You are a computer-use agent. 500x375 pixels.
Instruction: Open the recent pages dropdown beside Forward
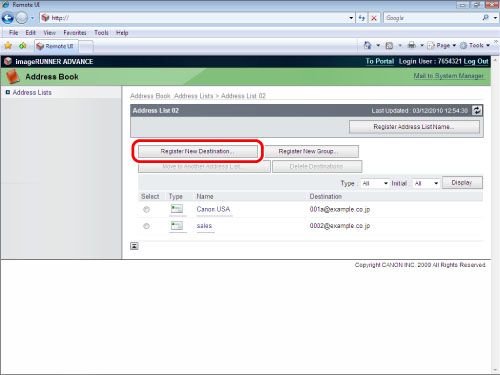click(32, 18)
